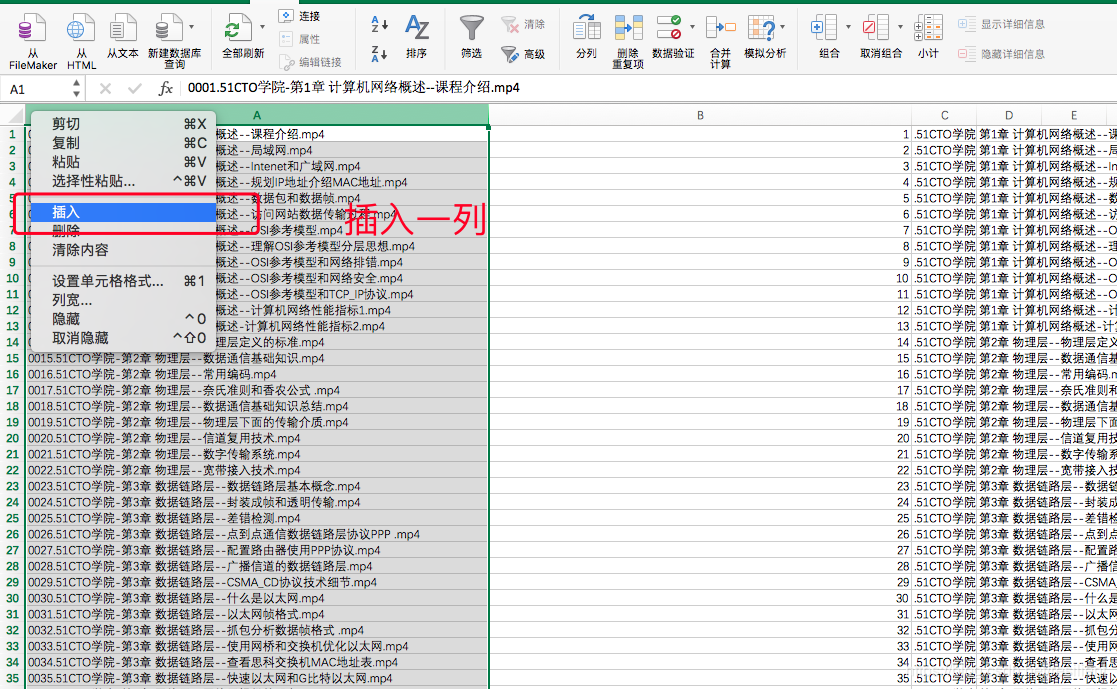
Task: Choose Cut from context menu
Action: 123,124
